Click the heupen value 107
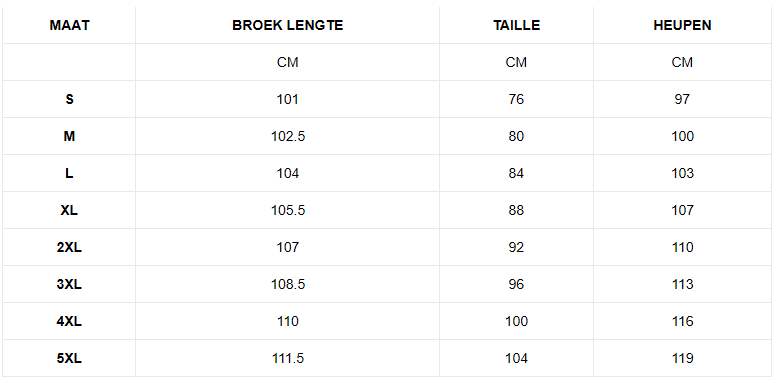This screenshot has height=383, width=777. [x=682, y=210]
